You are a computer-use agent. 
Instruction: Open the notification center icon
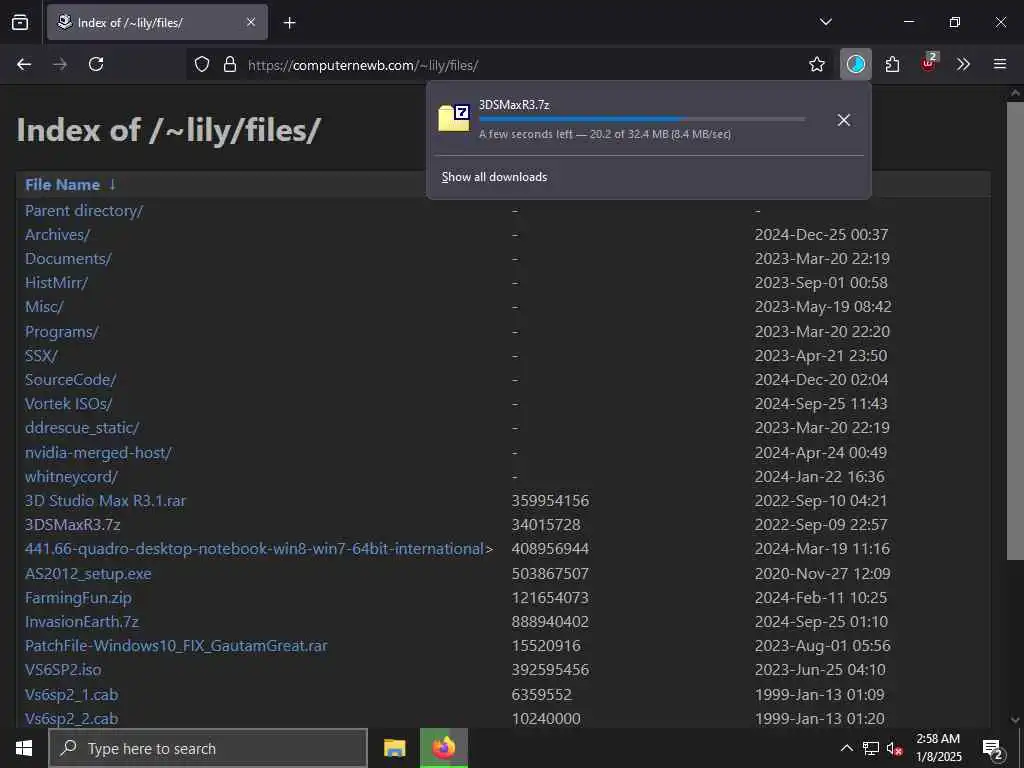(x=993, y=749)
